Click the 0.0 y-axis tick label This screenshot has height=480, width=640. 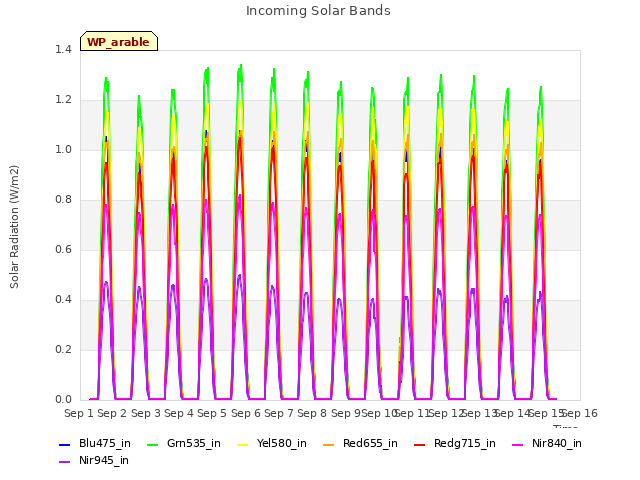[x=63, y=400]
